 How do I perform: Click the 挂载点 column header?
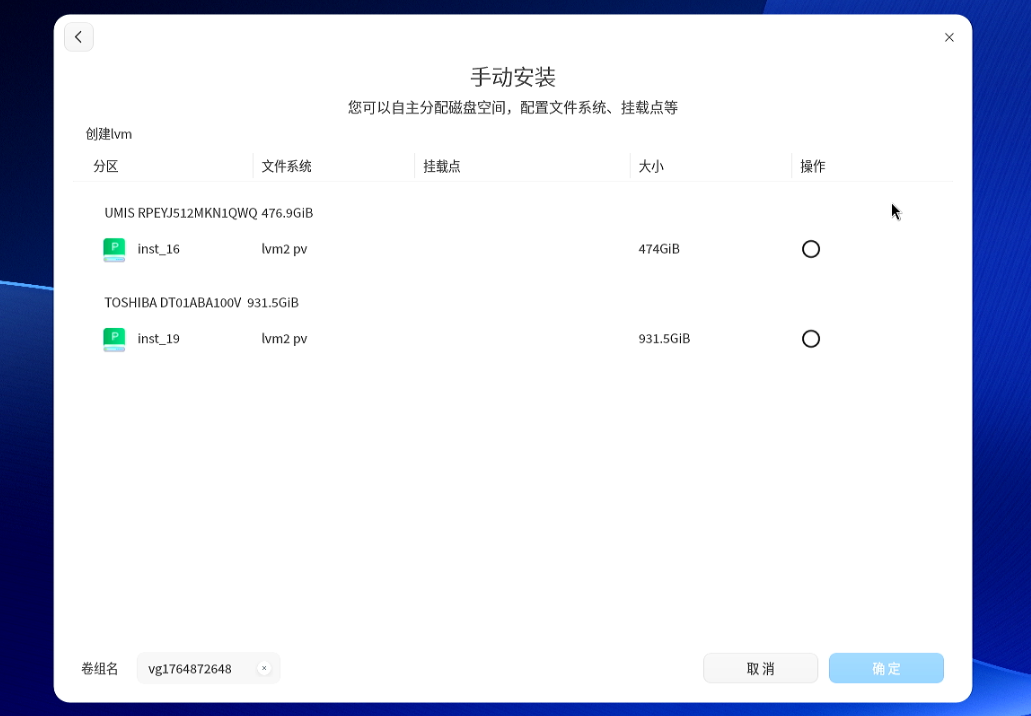pos(442,166)
